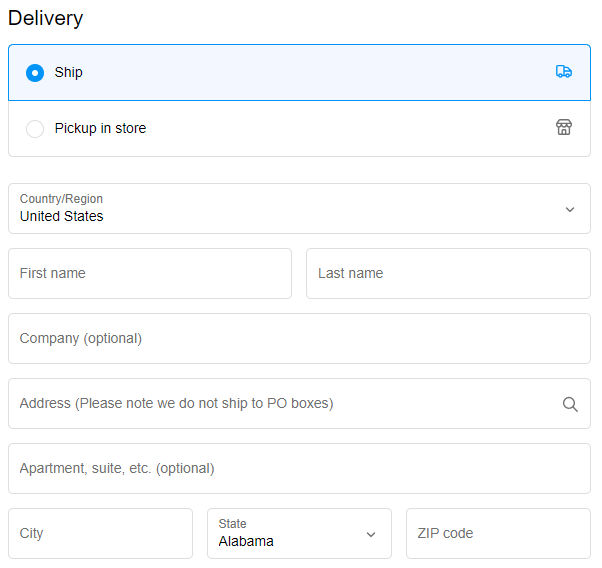
Task: Click the Address input field
Action: (299, 404)
